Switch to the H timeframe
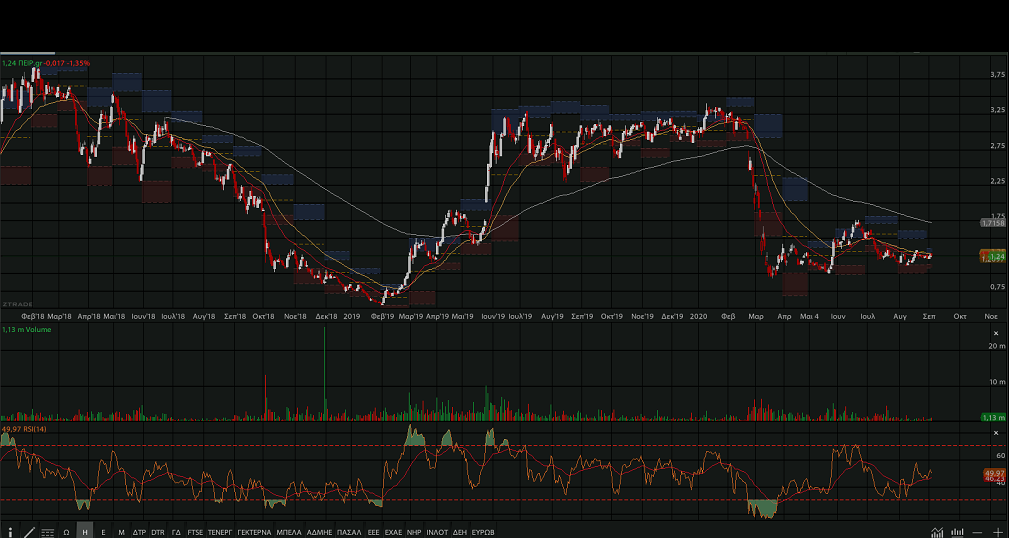Screen dimensions: 1012x540 tap(85, 532)
